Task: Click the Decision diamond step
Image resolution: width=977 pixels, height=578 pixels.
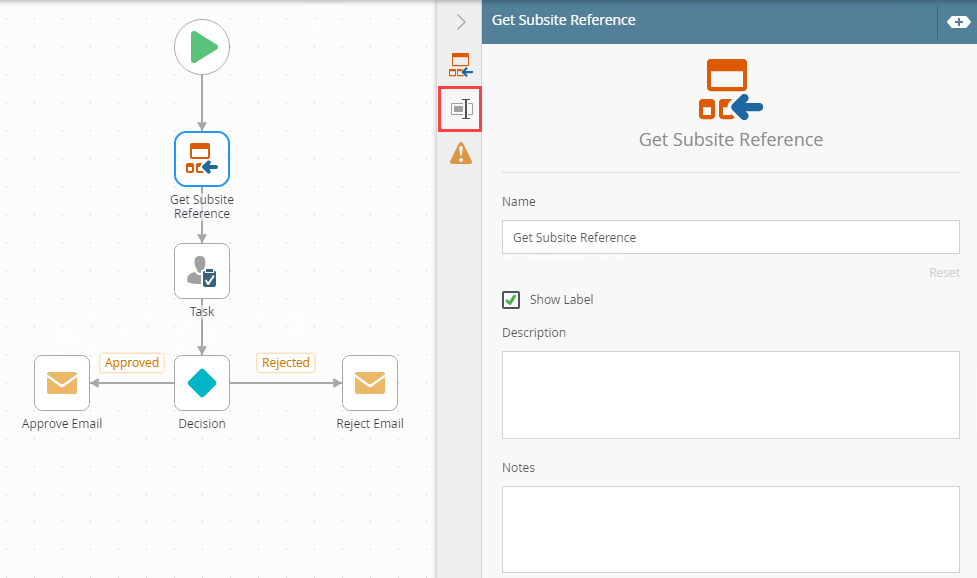Action: (202, 383)
